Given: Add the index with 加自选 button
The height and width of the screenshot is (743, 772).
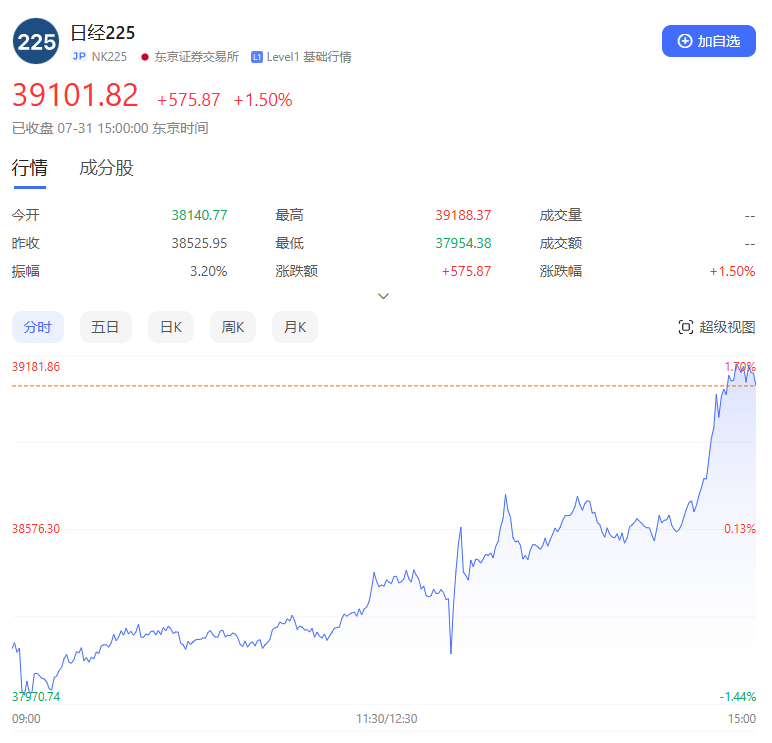Looking at the screenshot, I should [x=709, y=41].
